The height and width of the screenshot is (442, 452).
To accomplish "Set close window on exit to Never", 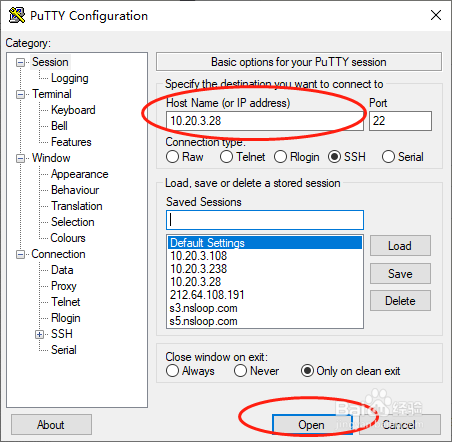I will click(240, 371).
